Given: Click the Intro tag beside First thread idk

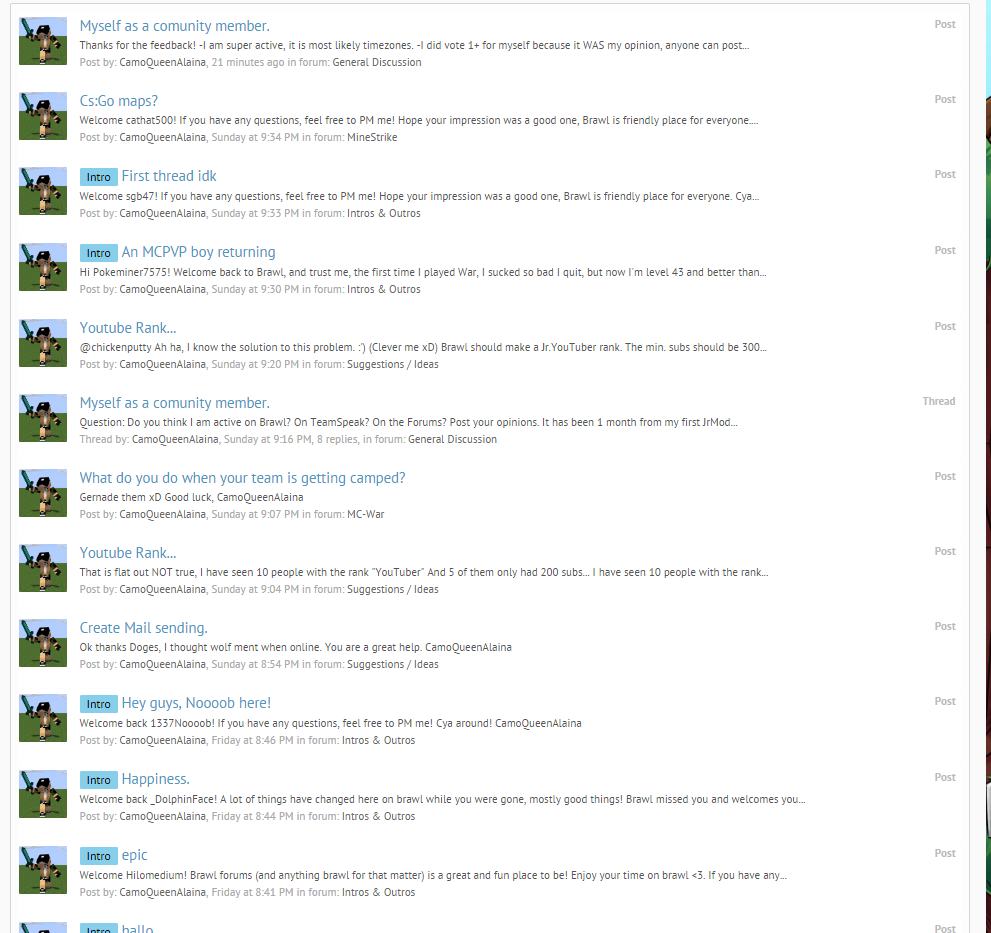Looking at the screenshot, I should pyautogui.click(x=99, y=177).
